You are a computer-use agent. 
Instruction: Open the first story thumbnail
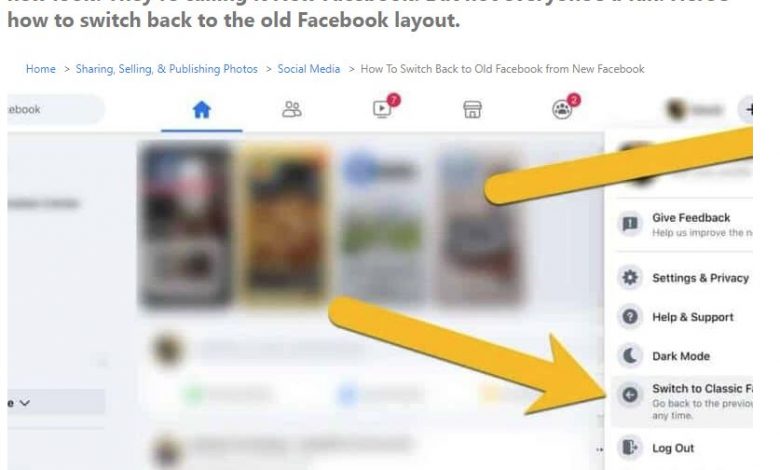[186, 225]
